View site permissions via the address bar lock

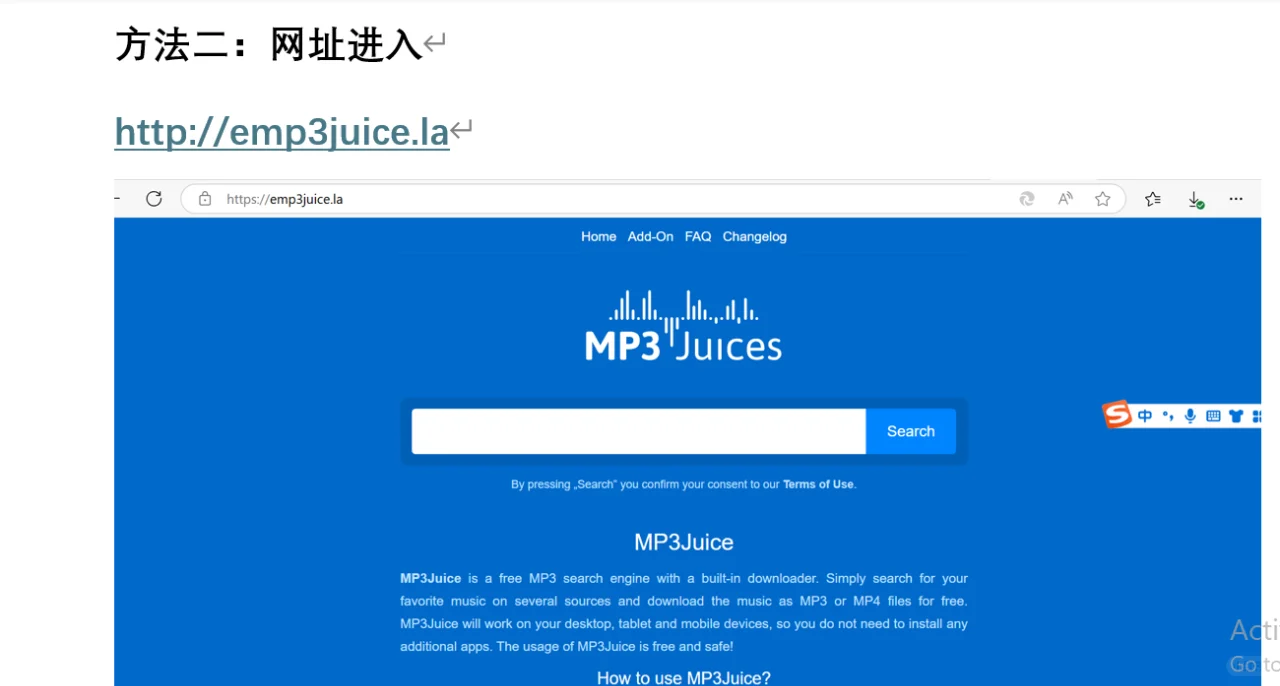coord(205,198)
